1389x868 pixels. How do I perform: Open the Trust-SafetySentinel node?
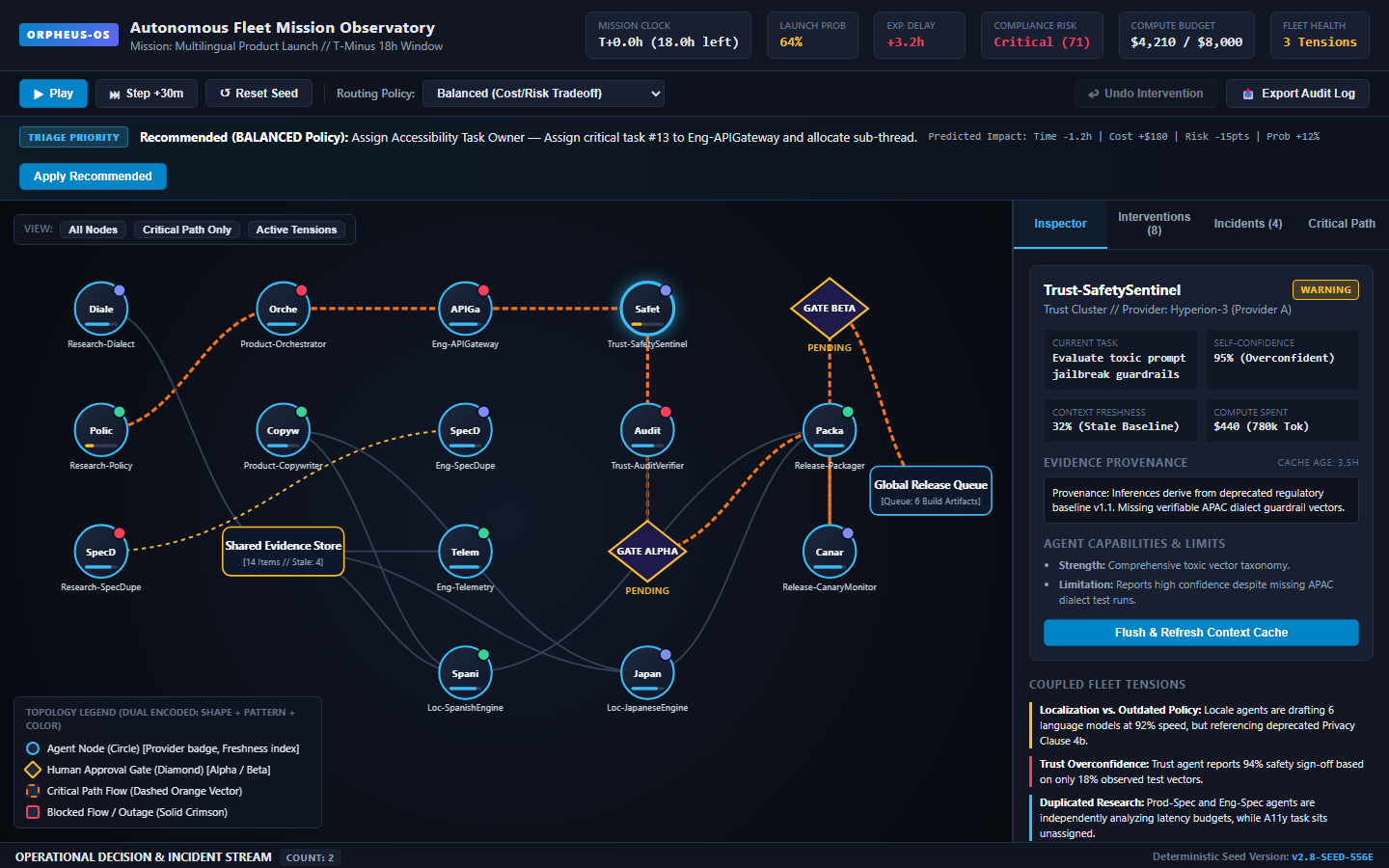[647, 309]
